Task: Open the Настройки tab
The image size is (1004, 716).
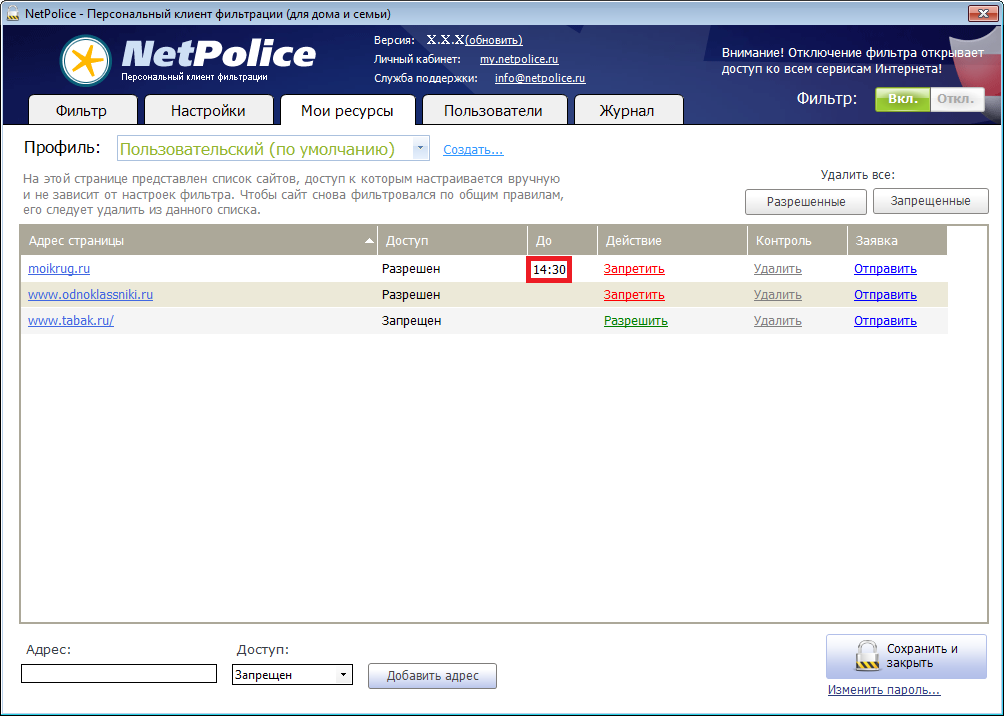Action: (x=208, y=110)
